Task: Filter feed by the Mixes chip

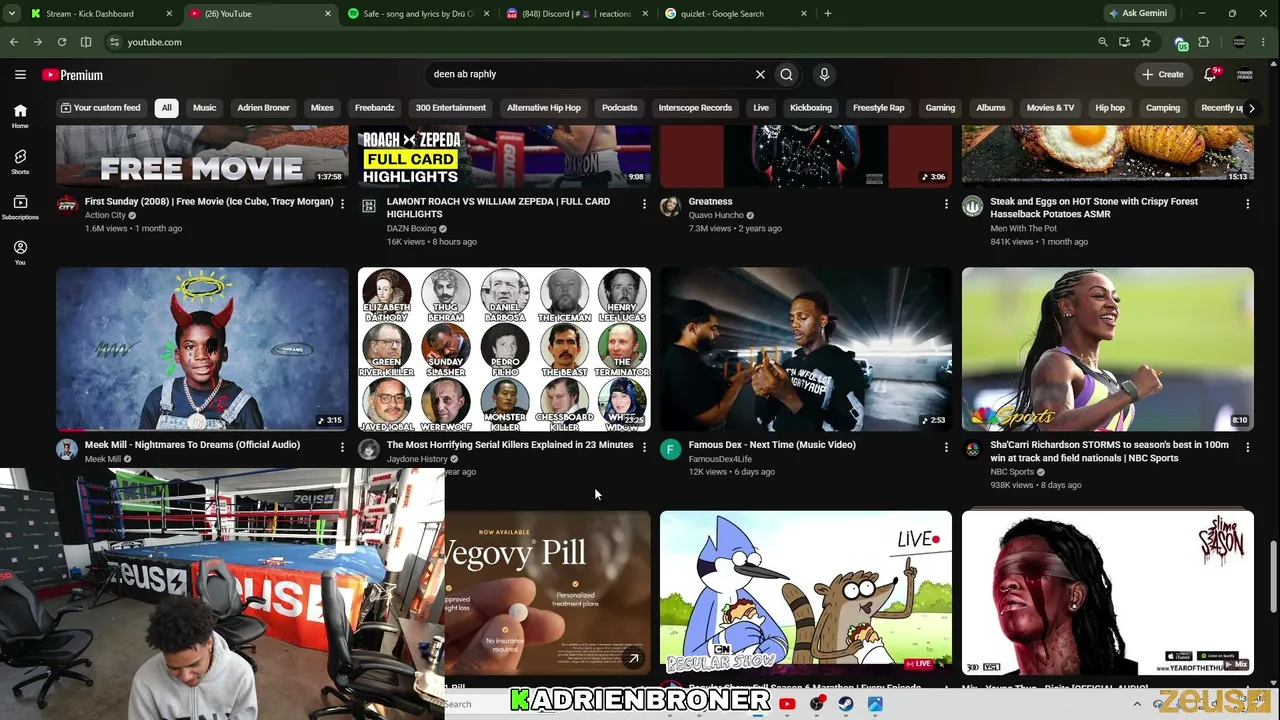Action: coord(322,108)
